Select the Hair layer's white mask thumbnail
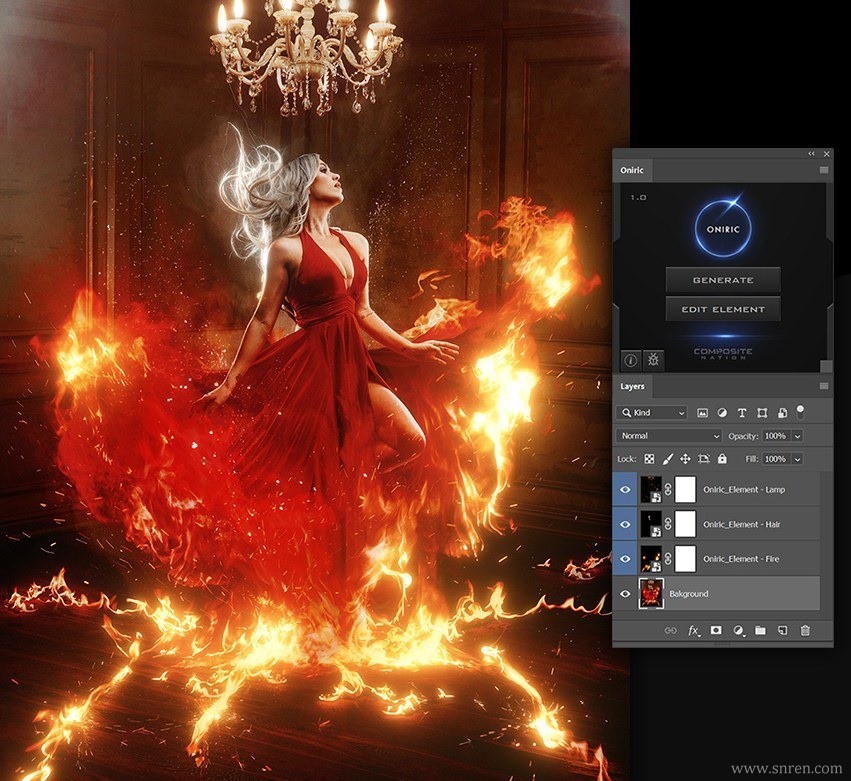The image size is (851, 781). 685,524
